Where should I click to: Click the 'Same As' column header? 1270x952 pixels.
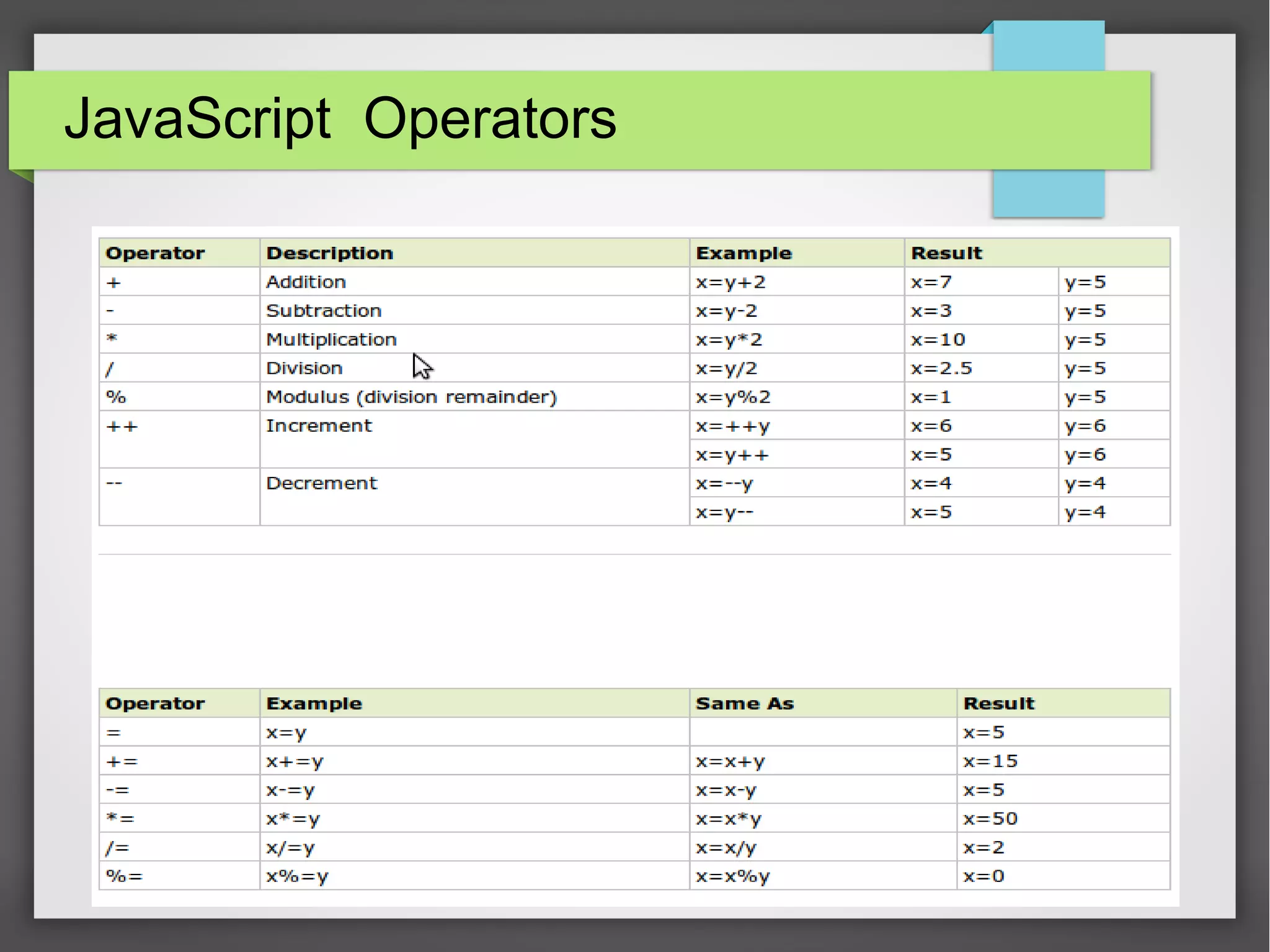point(823,703)
